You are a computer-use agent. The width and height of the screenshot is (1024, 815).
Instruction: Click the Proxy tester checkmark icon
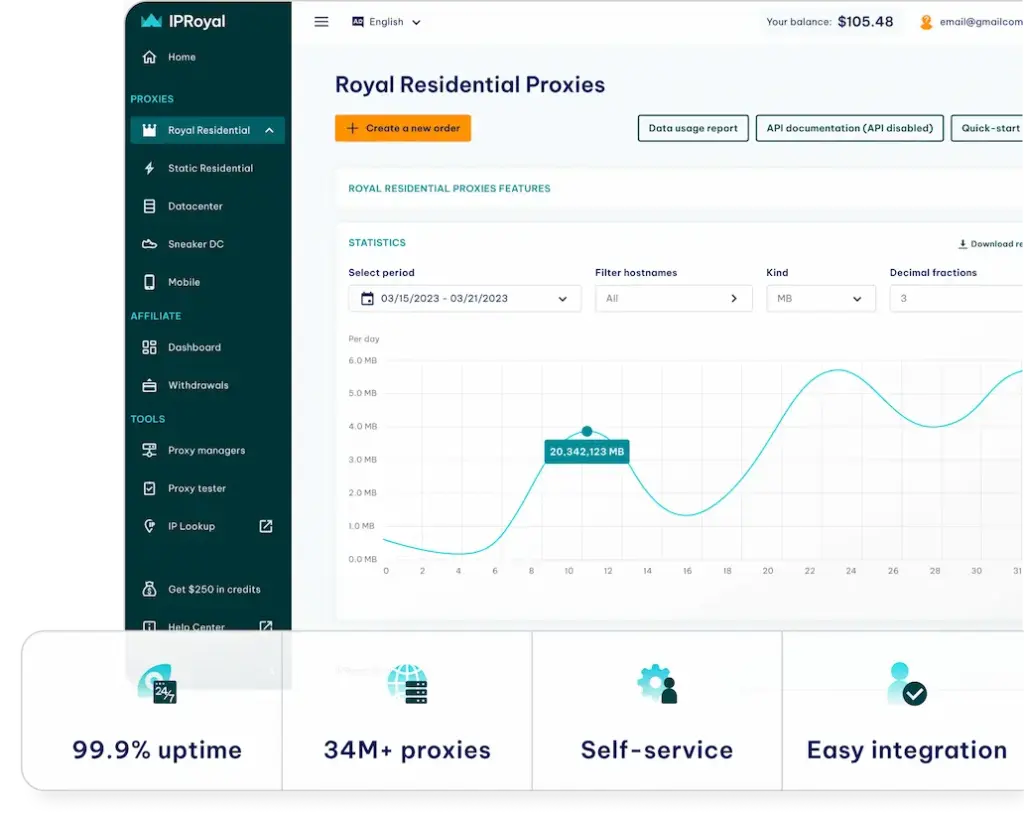click(x=150, y=488)
